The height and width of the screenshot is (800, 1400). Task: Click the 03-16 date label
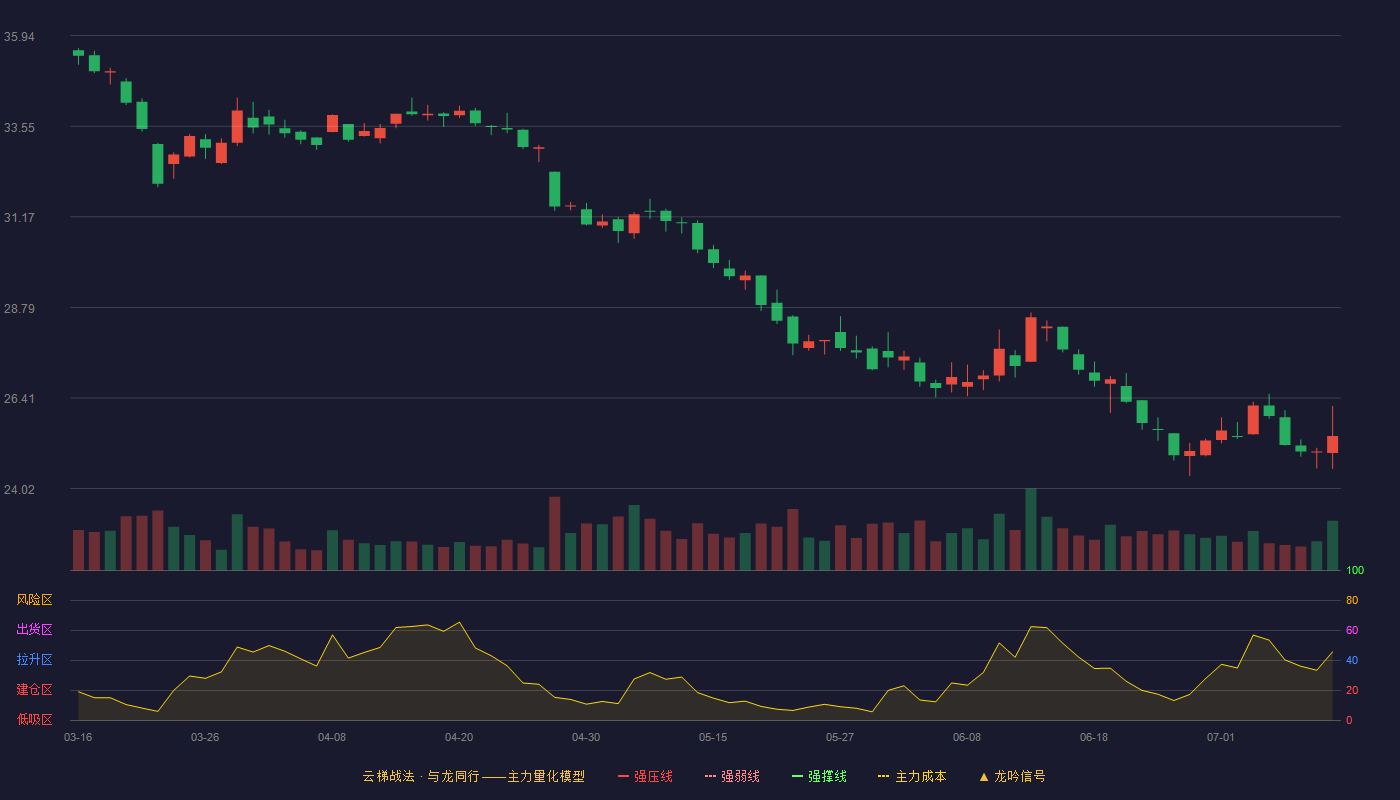[78, 737]
